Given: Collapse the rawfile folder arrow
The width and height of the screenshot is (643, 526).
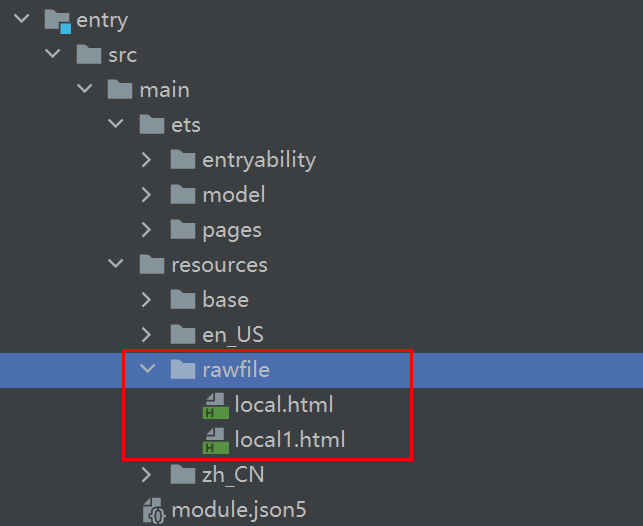Looking at the screenshot, I should [x=147, y=370].
